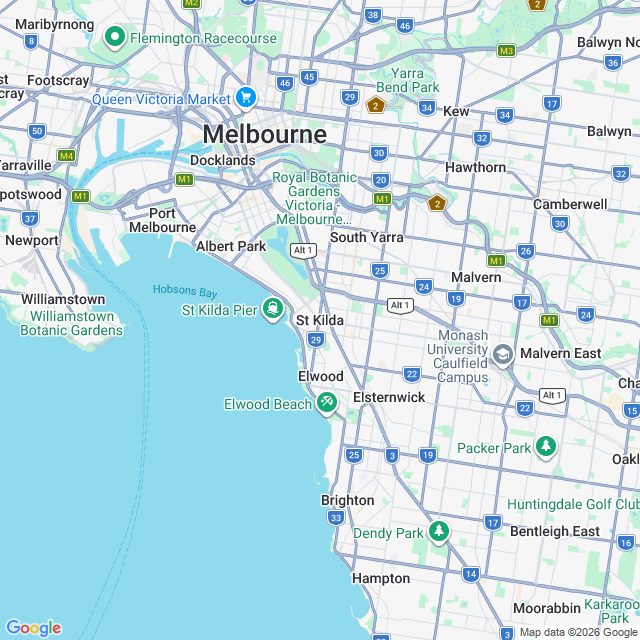
Task: Select the Moorabbin label
Action: pyautogui.click(x=547, y=608)
